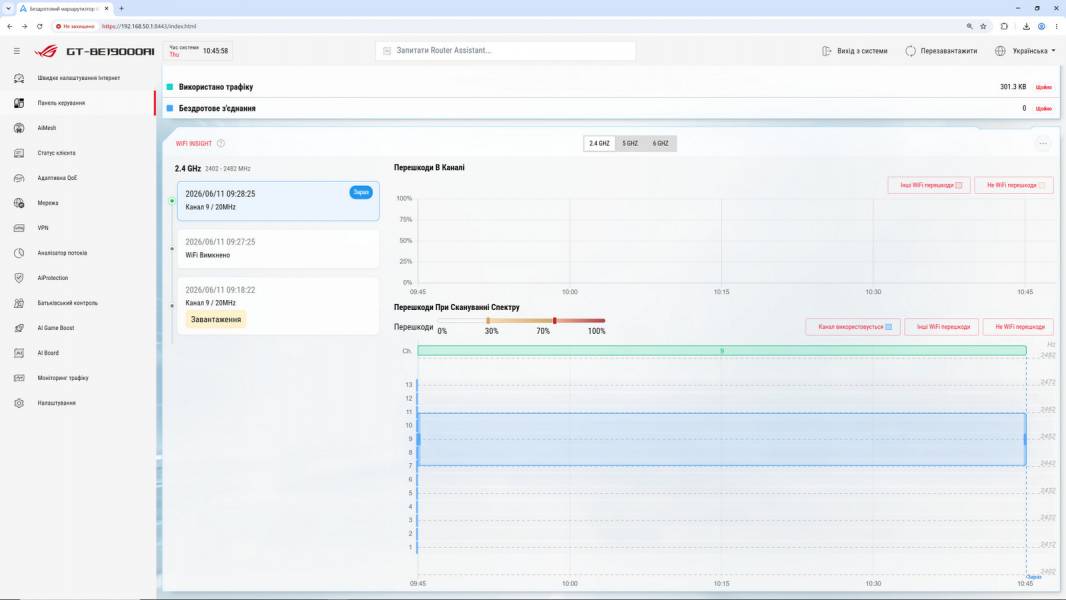The image size is (1066, 600).
Task: Open the AiMesh sidebar icon
Action: coord(19,128)
